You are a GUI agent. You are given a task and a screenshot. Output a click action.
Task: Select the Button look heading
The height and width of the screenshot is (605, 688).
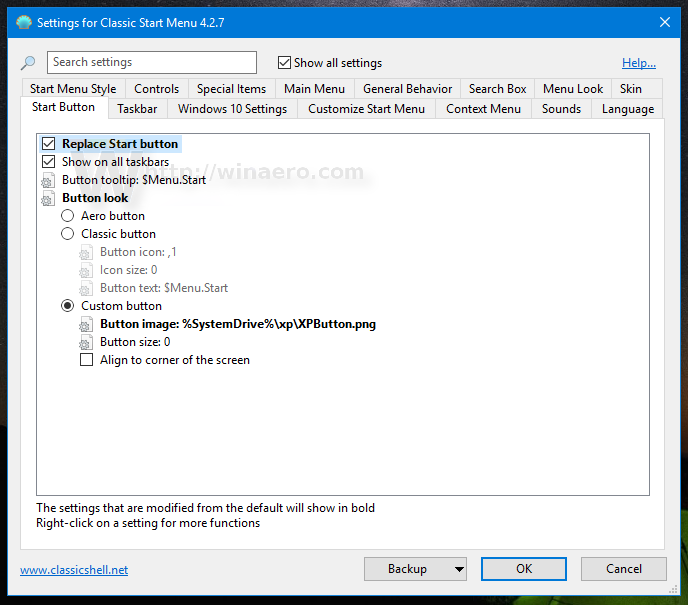(95, 198)
